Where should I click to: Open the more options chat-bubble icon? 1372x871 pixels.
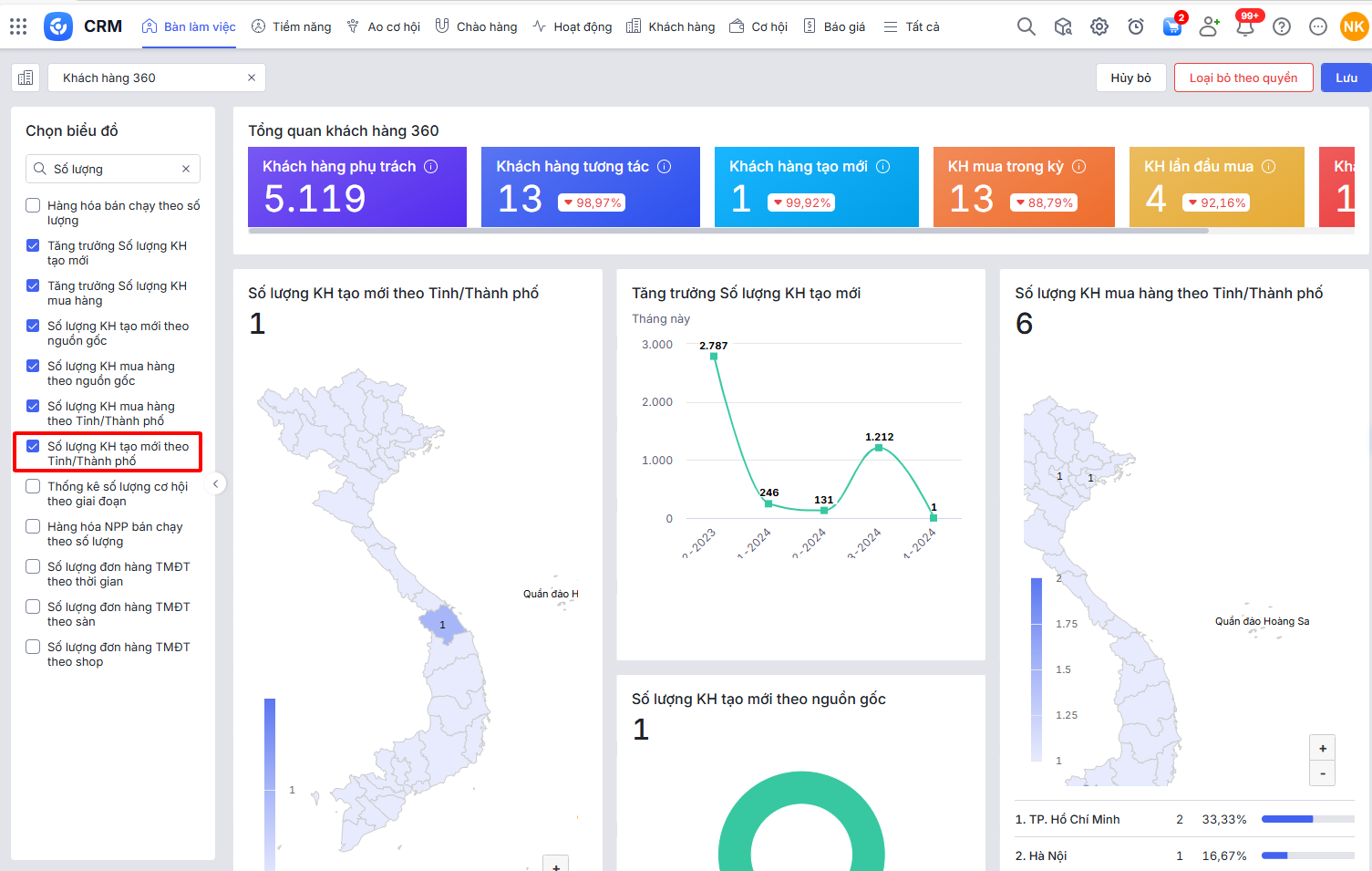click(1318, 26)
